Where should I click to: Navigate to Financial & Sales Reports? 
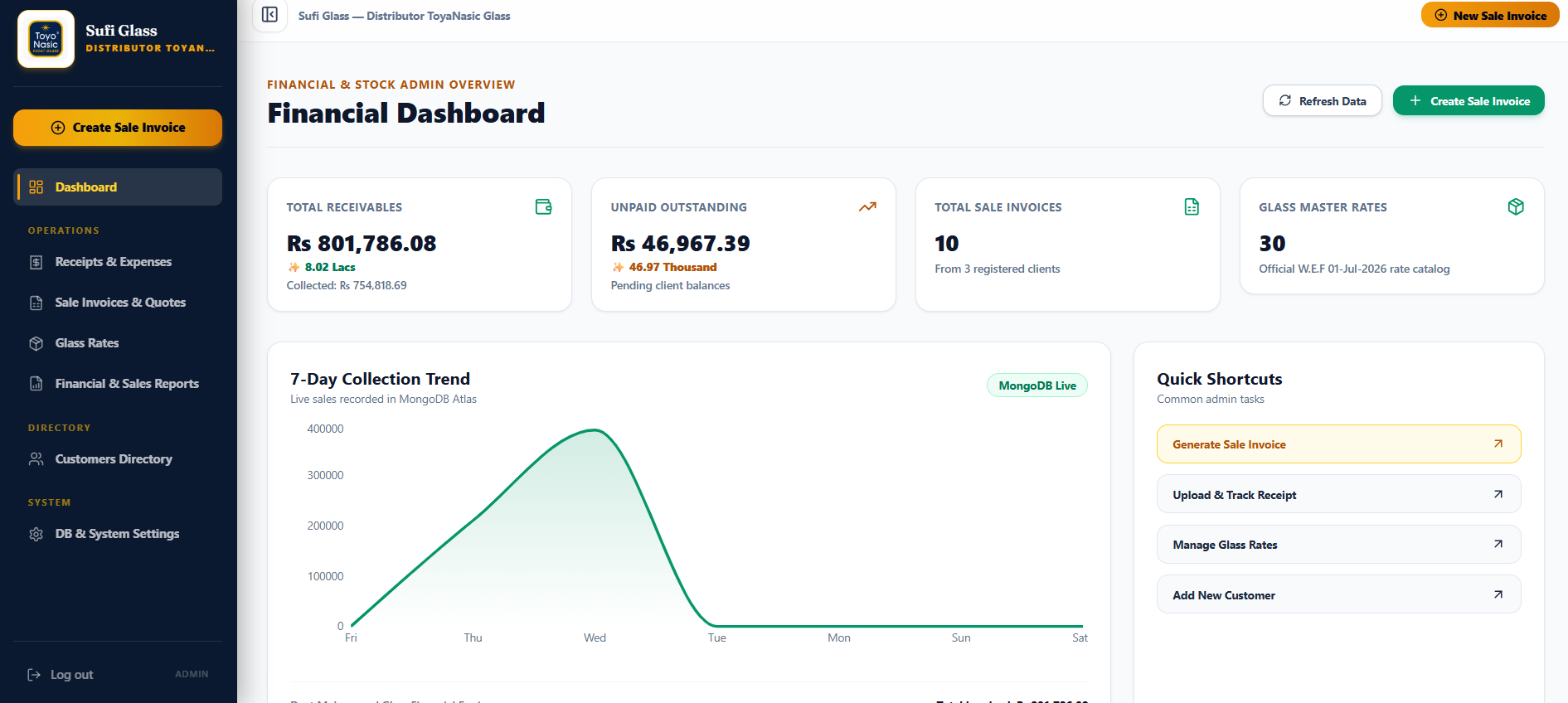[x=118, y=384]
